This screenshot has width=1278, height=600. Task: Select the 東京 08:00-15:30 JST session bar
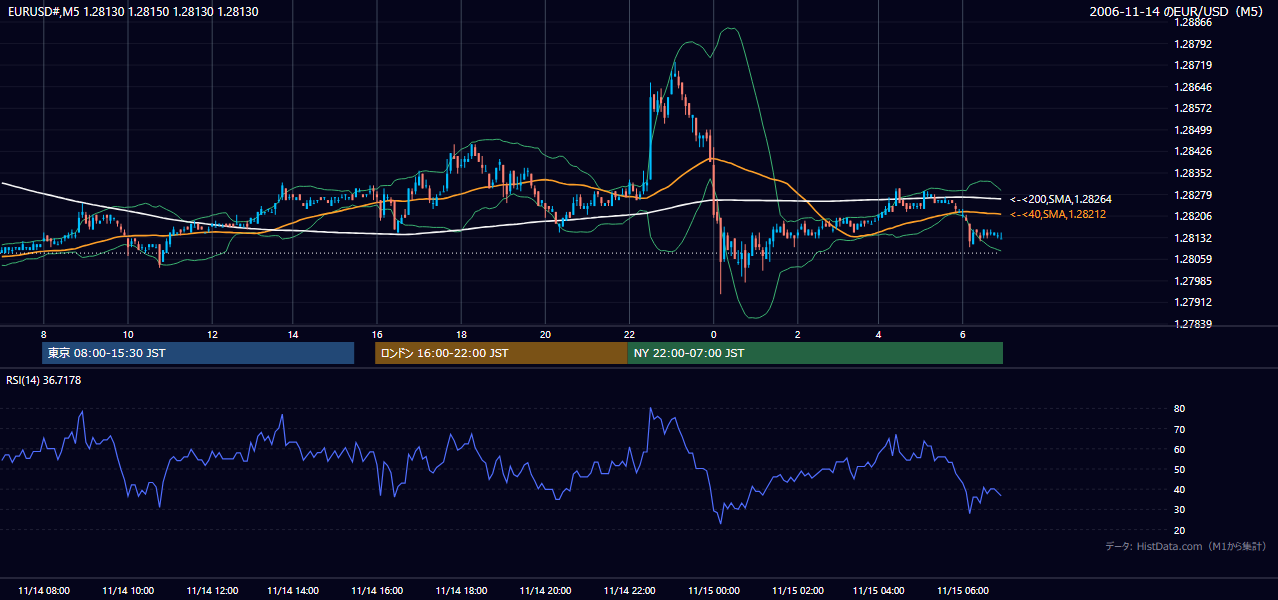(198, 353)
